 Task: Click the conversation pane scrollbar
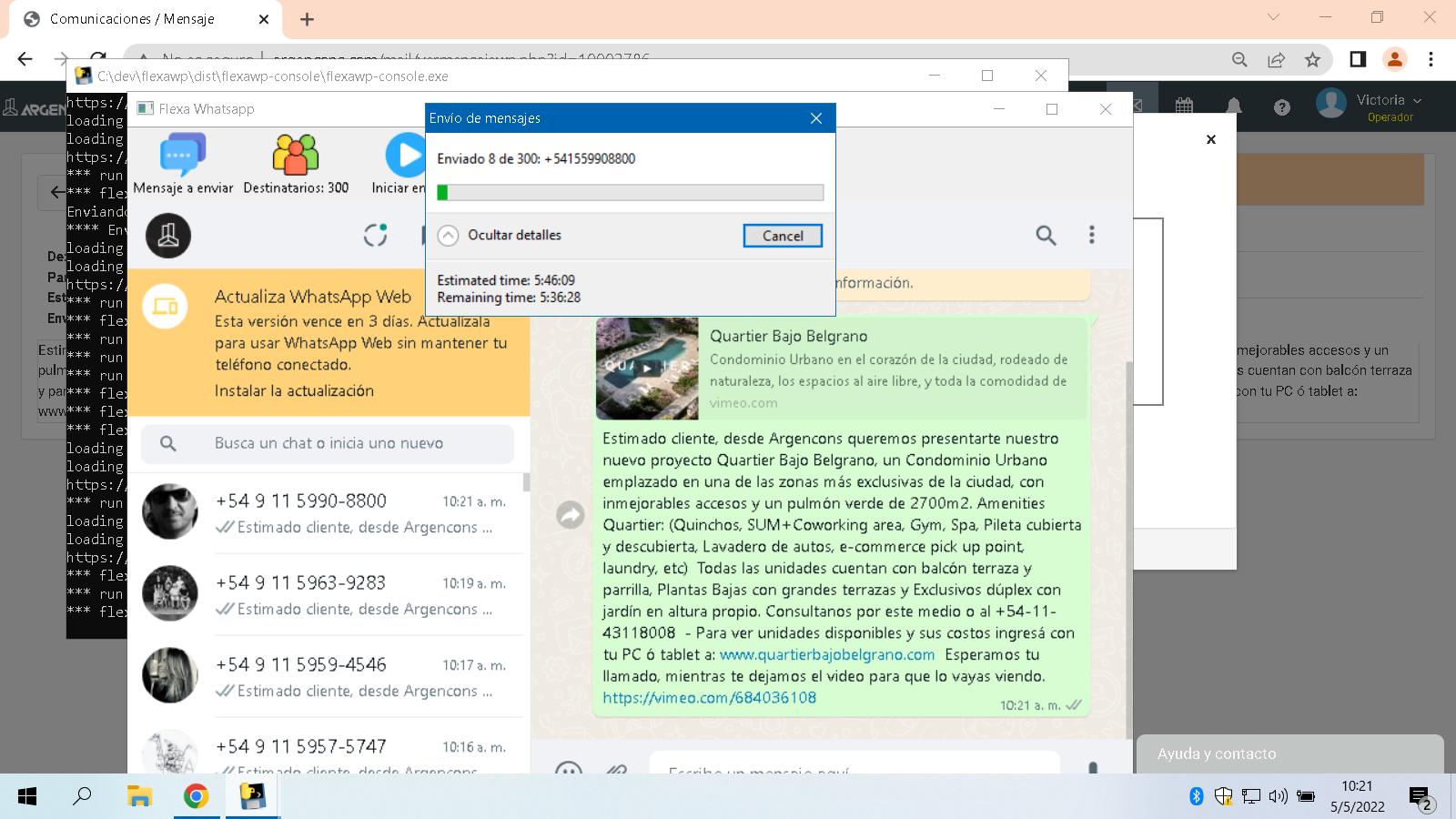[x=1130, y=550]
